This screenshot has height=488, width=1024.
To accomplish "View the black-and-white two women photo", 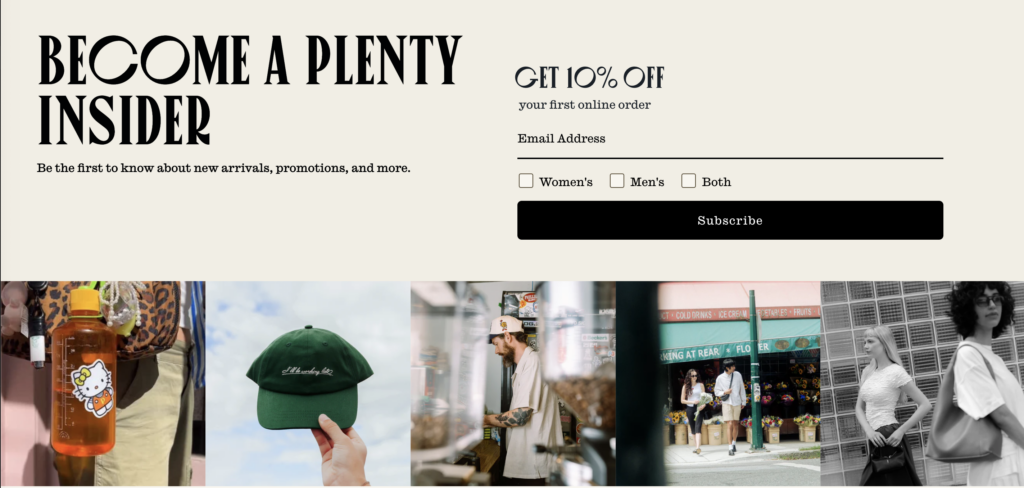I will click(922, 383).
